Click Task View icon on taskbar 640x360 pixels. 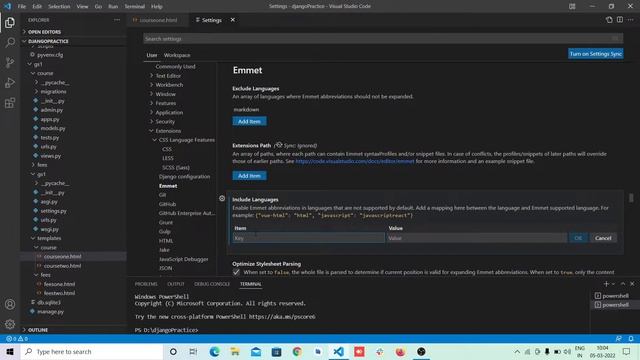coord(193,352)
